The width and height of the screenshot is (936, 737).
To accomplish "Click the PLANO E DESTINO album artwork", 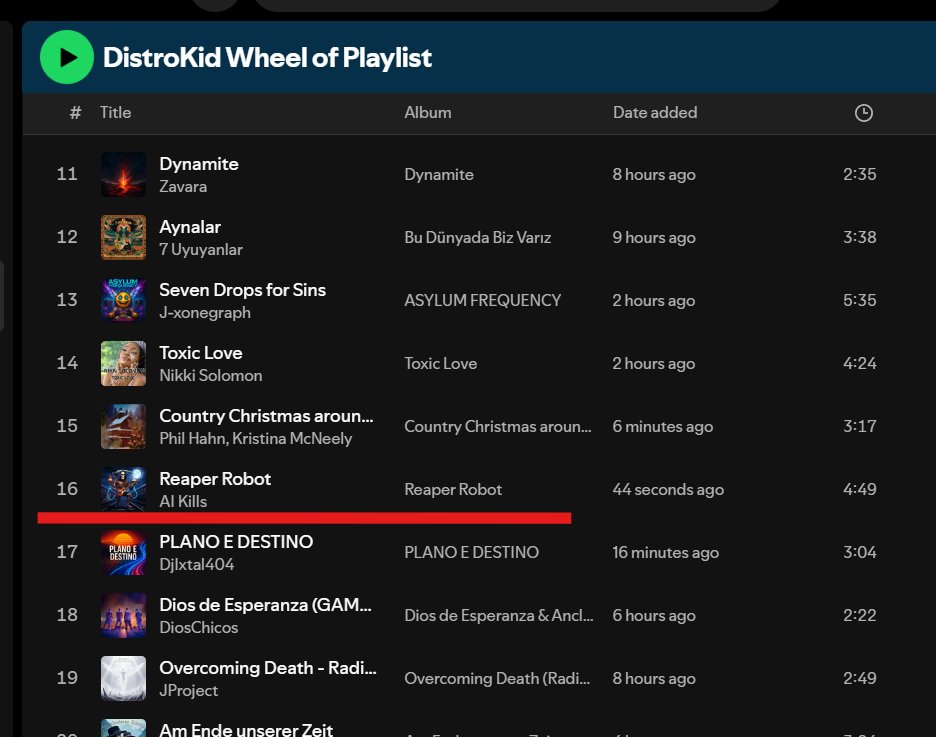I will [x=122, y=552].
